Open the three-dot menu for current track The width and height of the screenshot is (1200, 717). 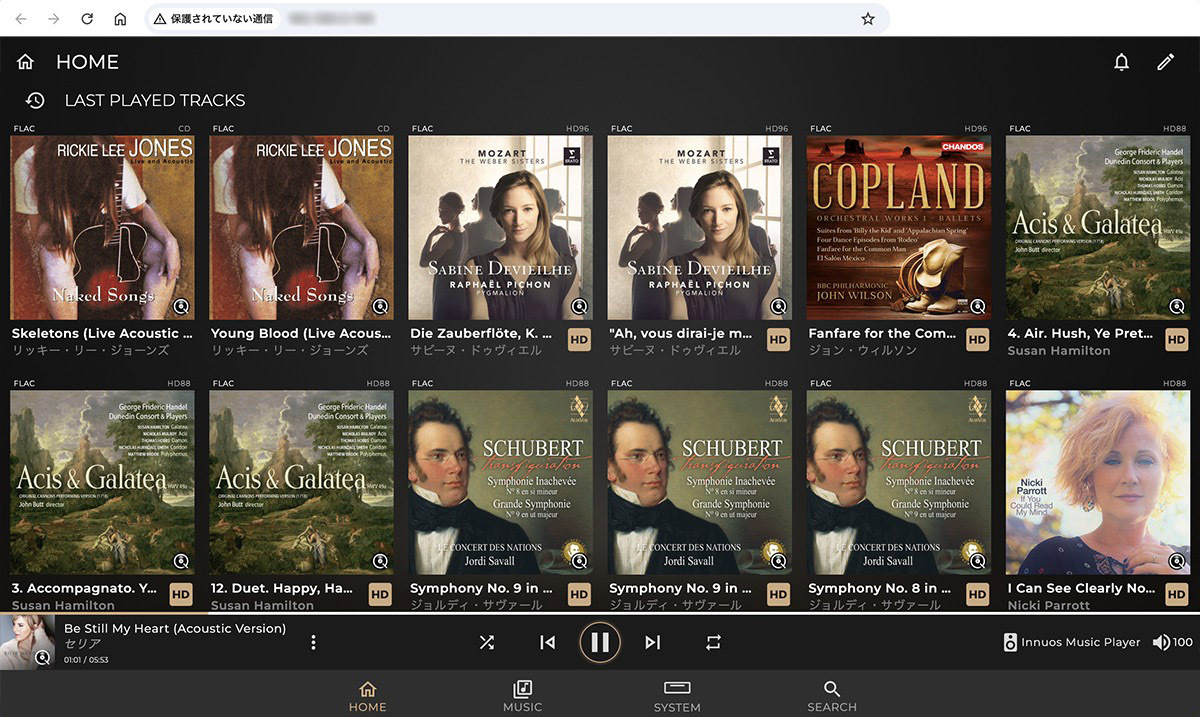[x=313, y=642]
